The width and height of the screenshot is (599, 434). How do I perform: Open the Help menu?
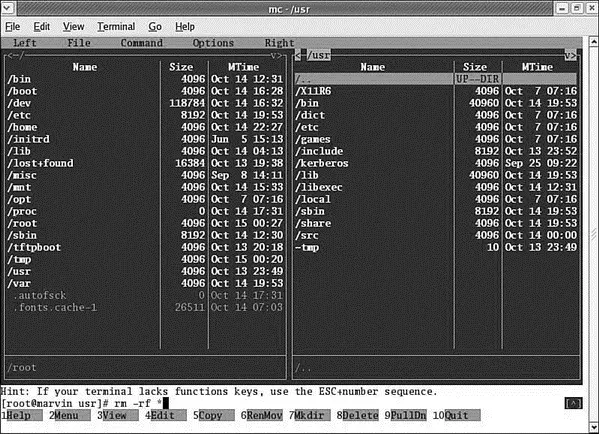tap(185, 27)
